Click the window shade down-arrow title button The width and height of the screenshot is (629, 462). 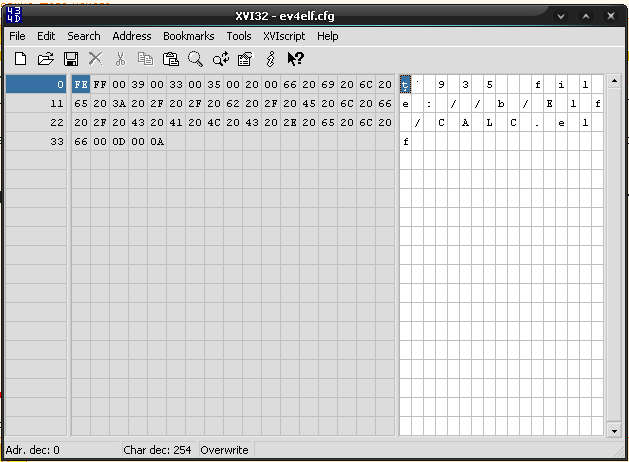coord(561,16)
